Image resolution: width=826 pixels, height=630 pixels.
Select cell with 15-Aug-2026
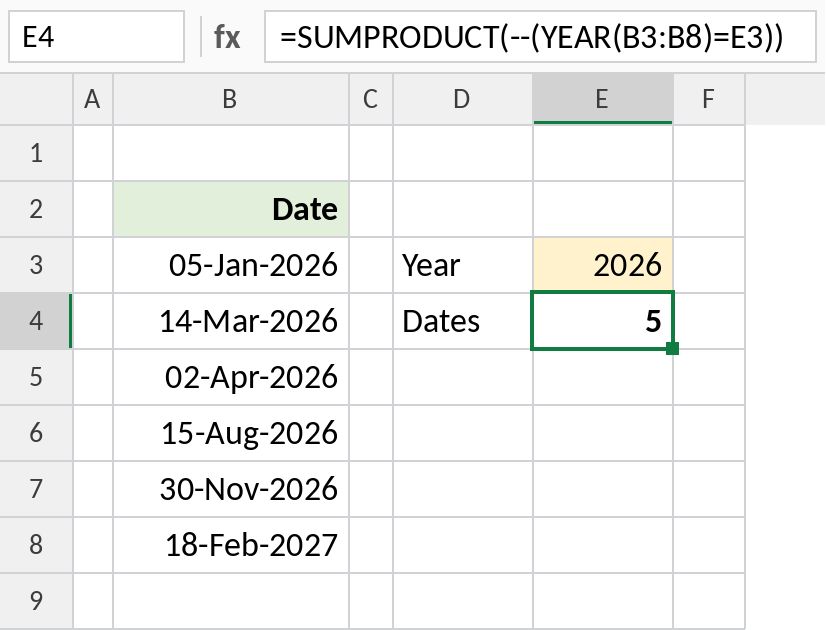pyautogui.click(x=231, y=433)
